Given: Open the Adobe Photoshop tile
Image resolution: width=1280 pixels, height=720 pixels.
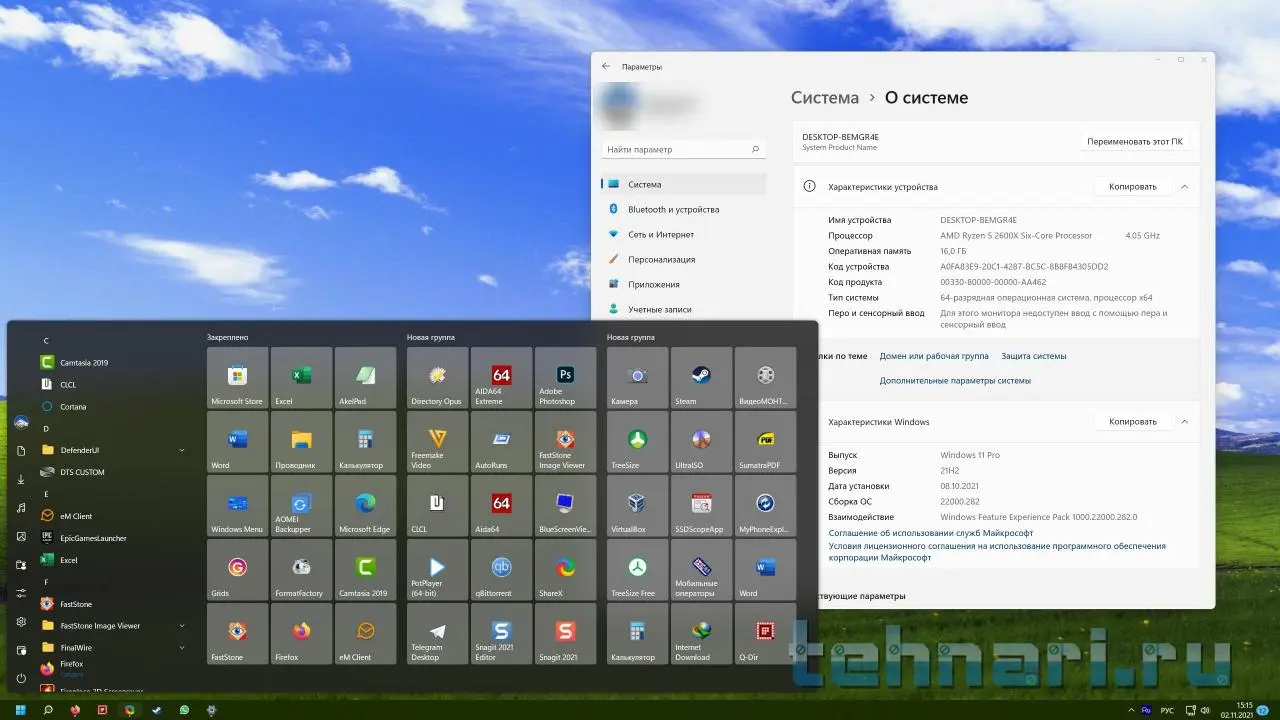Looking at the screenshot, I should pos(565,378).
